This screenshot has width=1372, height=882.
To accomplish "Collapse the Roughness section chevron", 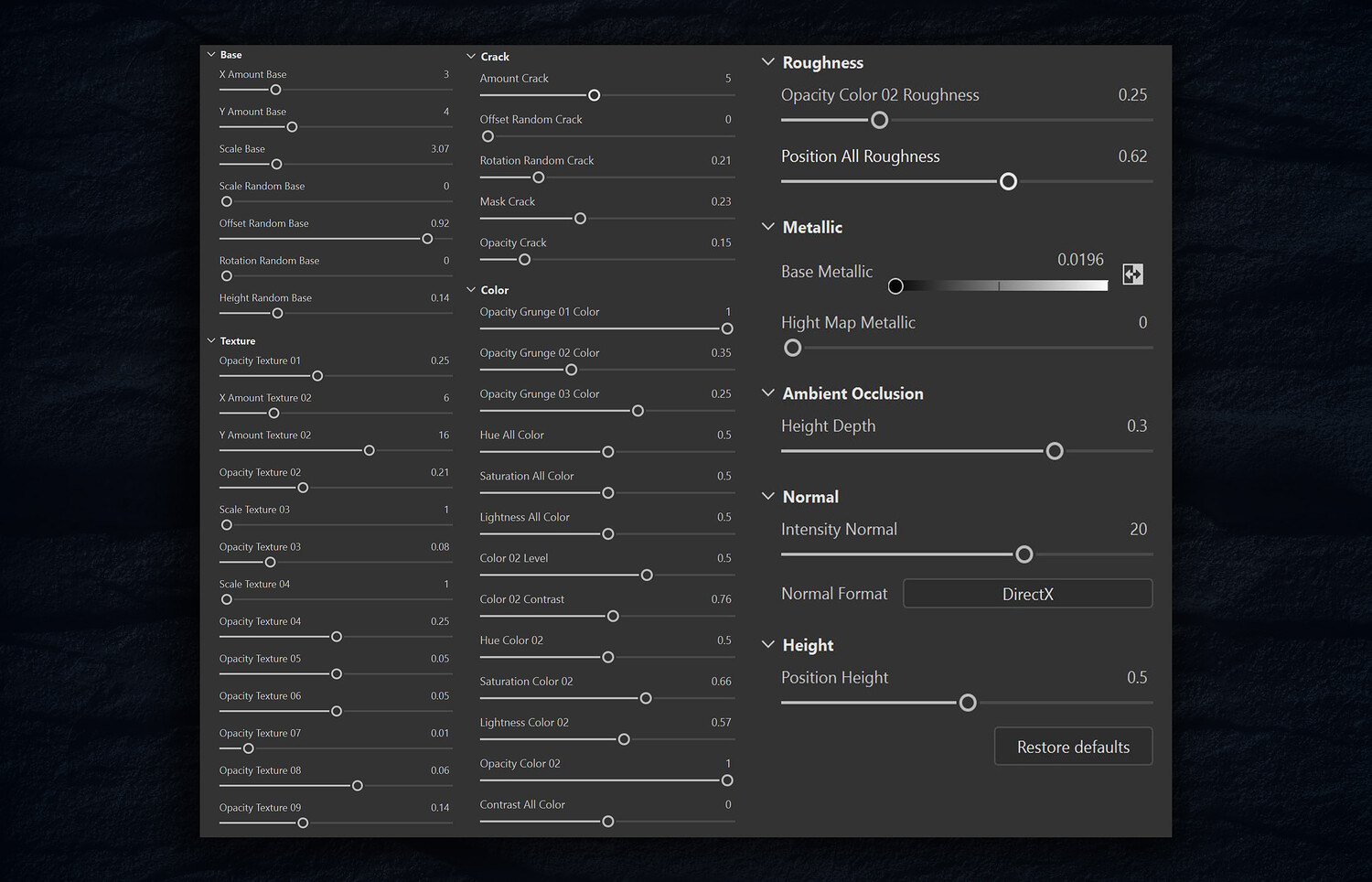I will click(768, 62).
